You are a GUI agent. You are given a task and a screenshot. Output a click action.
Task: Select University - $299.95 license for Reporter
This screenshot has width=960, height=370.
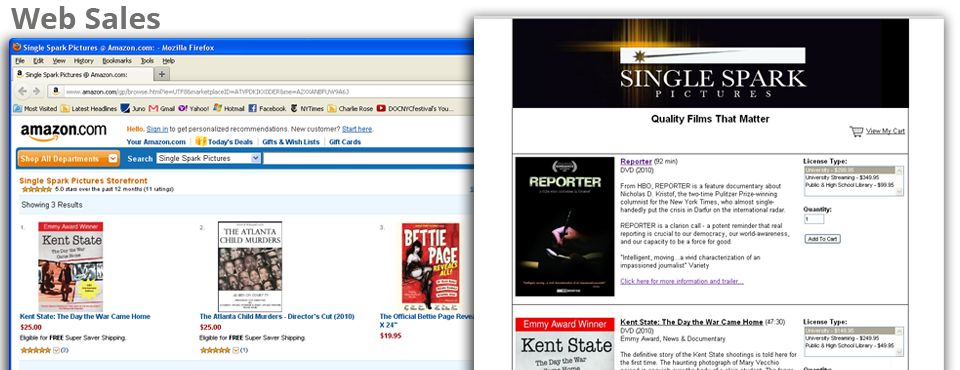[x=849, y=170]
